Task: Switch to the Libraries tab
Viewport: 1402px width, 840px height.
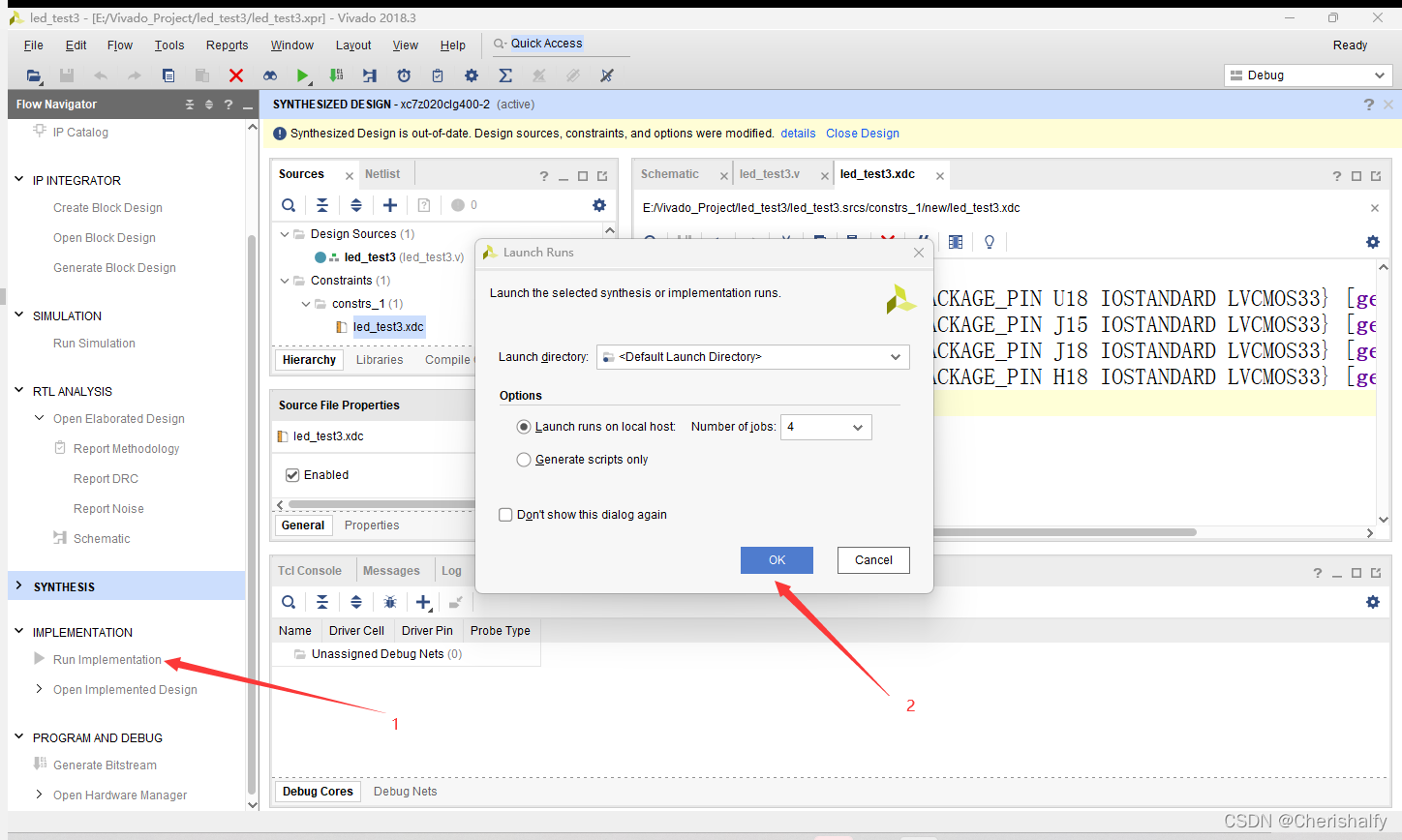Action: [380, 360]
